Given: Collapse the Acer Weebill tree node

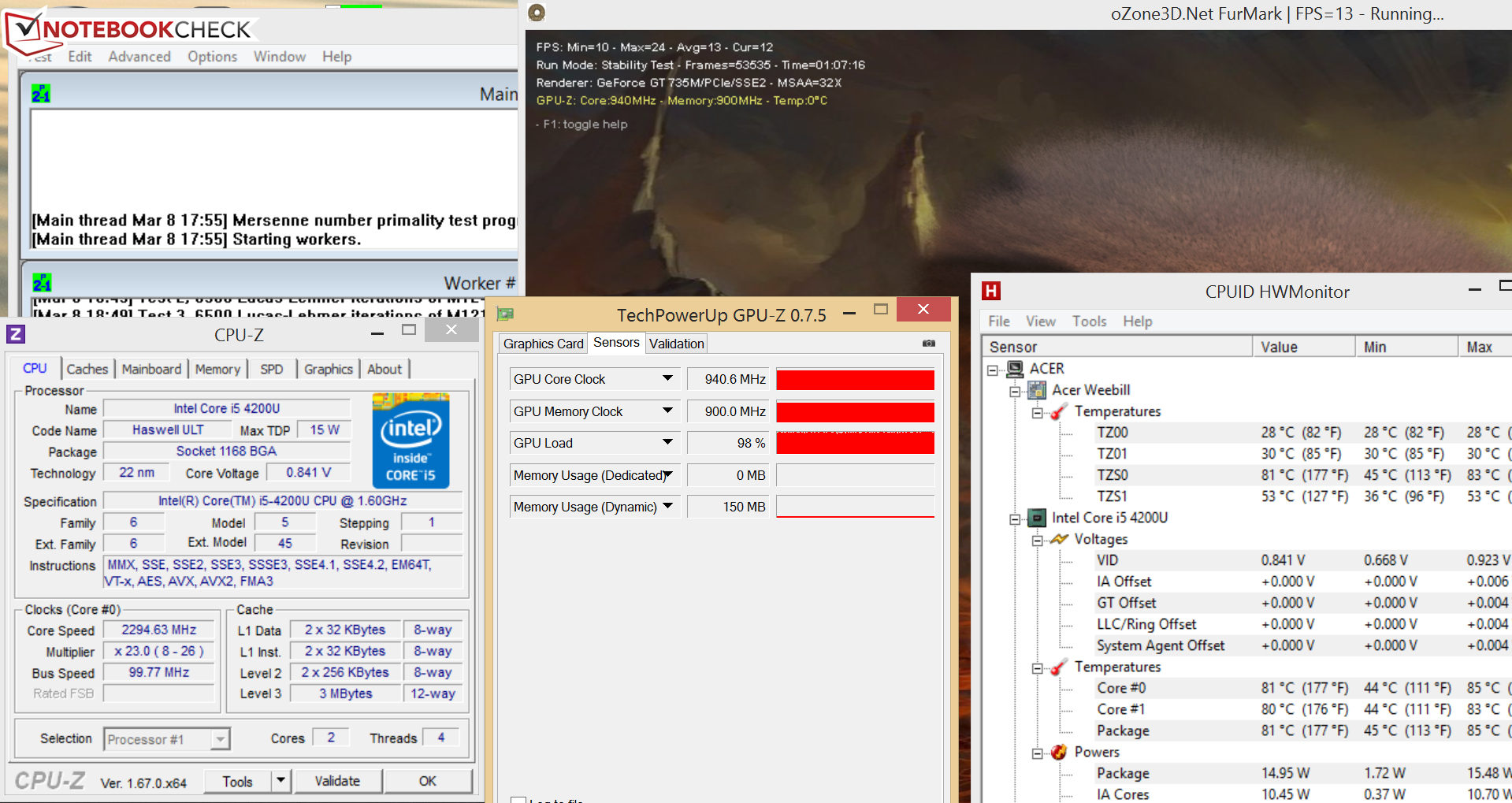Looking at the screenshot, I should (x=1016, y=390).
